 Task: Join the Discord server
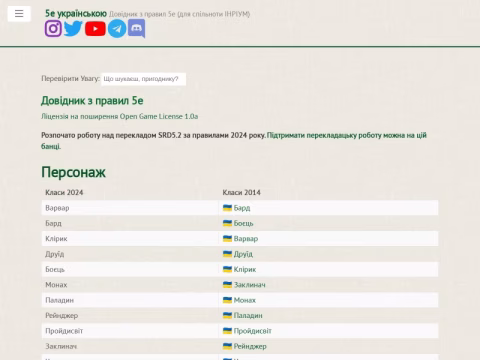click(136, 28)
